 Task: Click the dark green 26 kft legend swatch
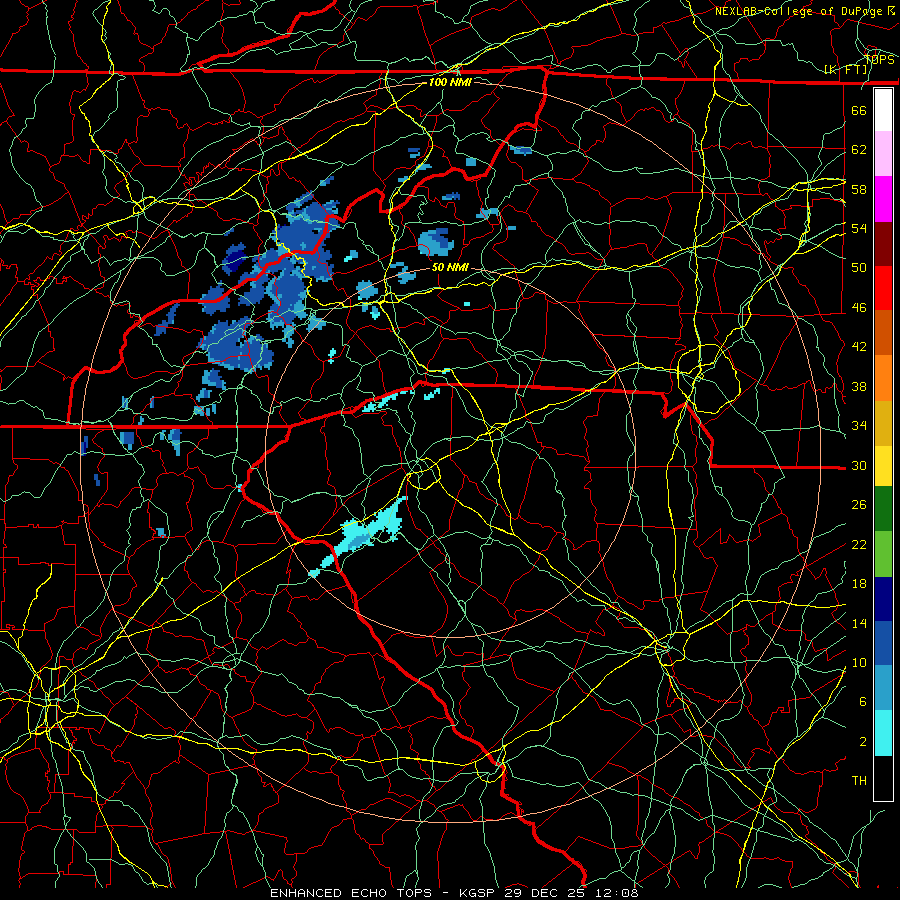point(883,509)
